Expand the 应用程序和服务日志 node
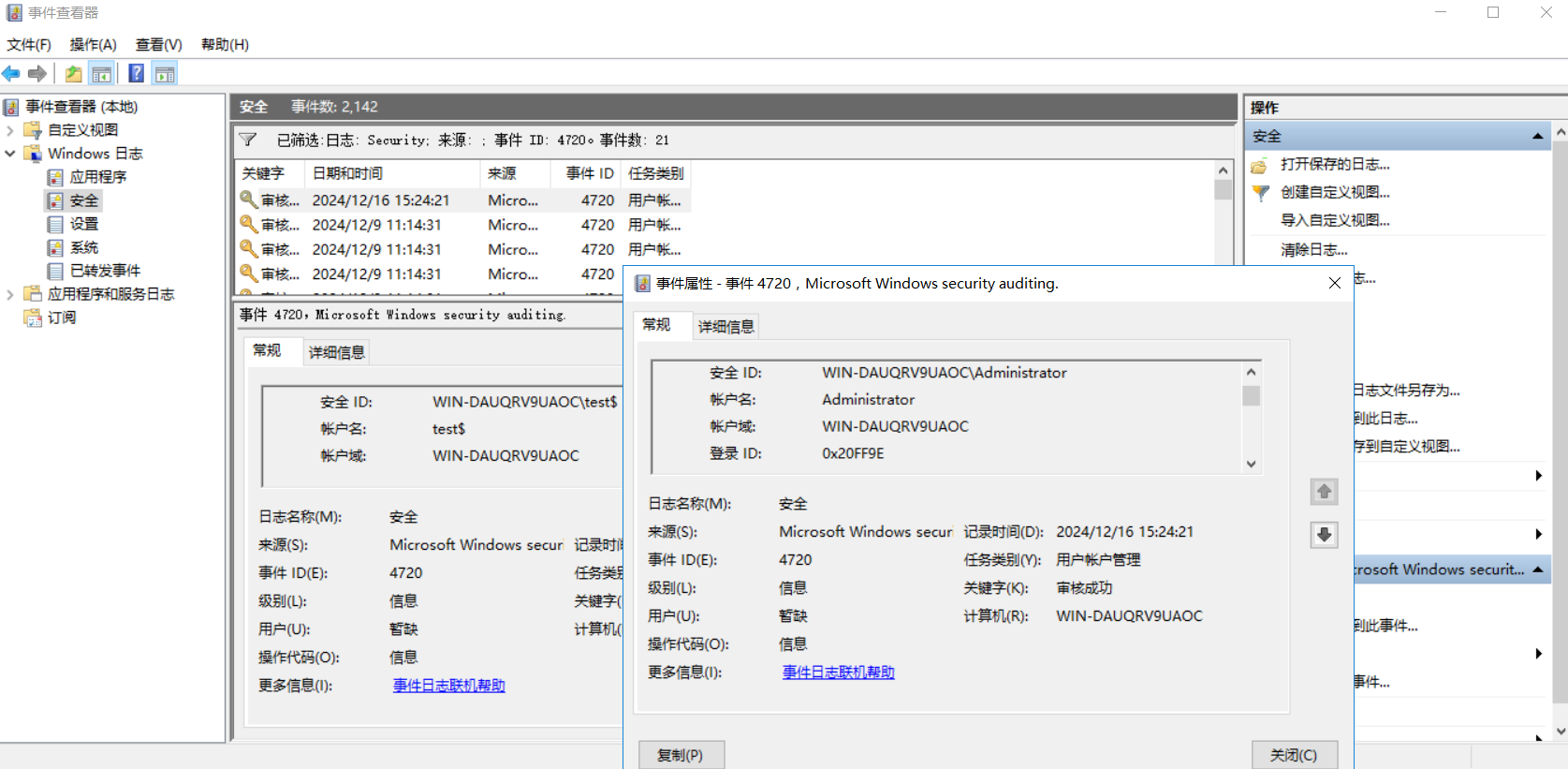1568x769 pixels. [x=10, y=294]
